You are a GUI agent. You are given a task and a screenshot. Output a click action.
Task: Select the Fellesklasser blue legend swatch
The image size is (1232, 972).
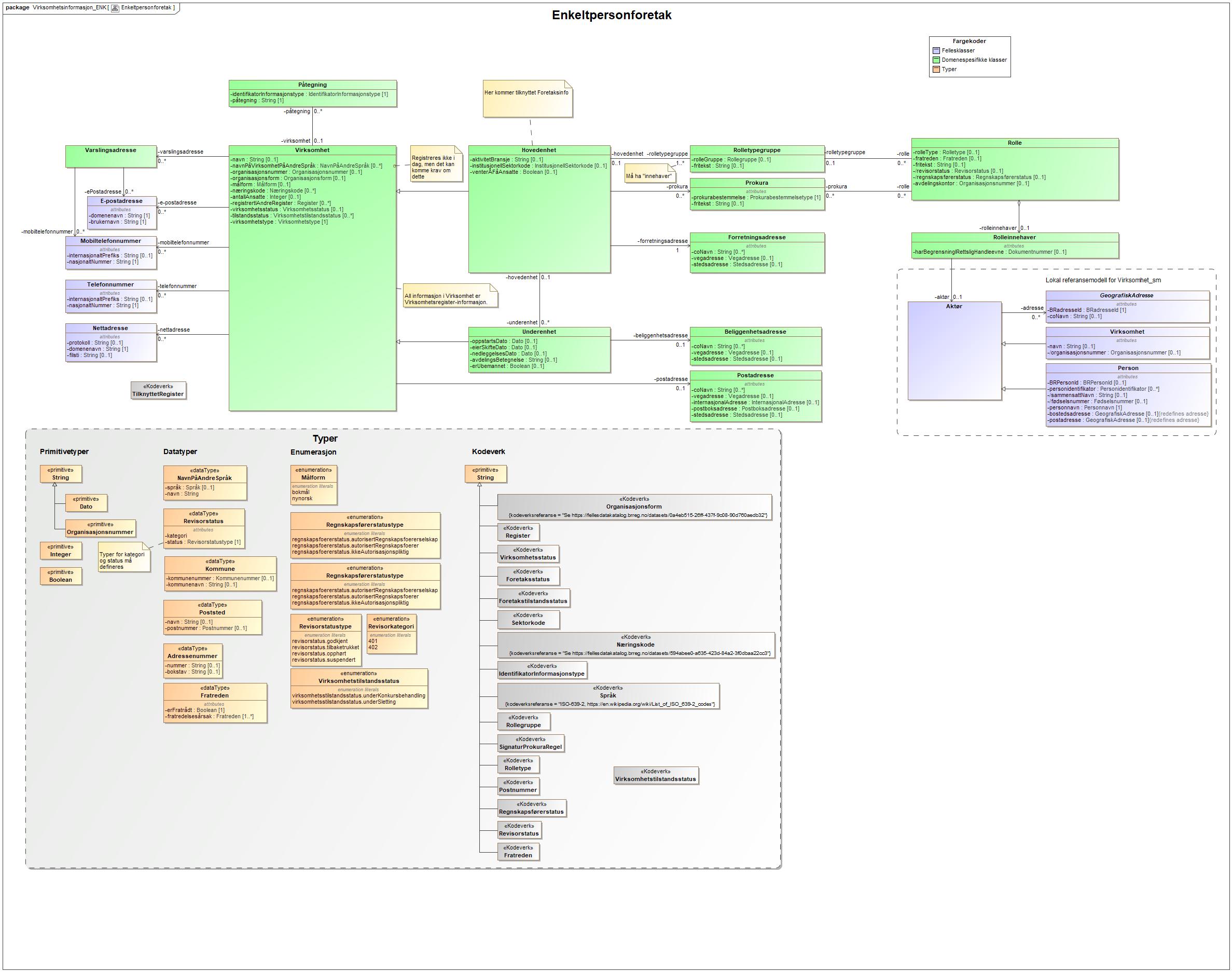[936, 51]
